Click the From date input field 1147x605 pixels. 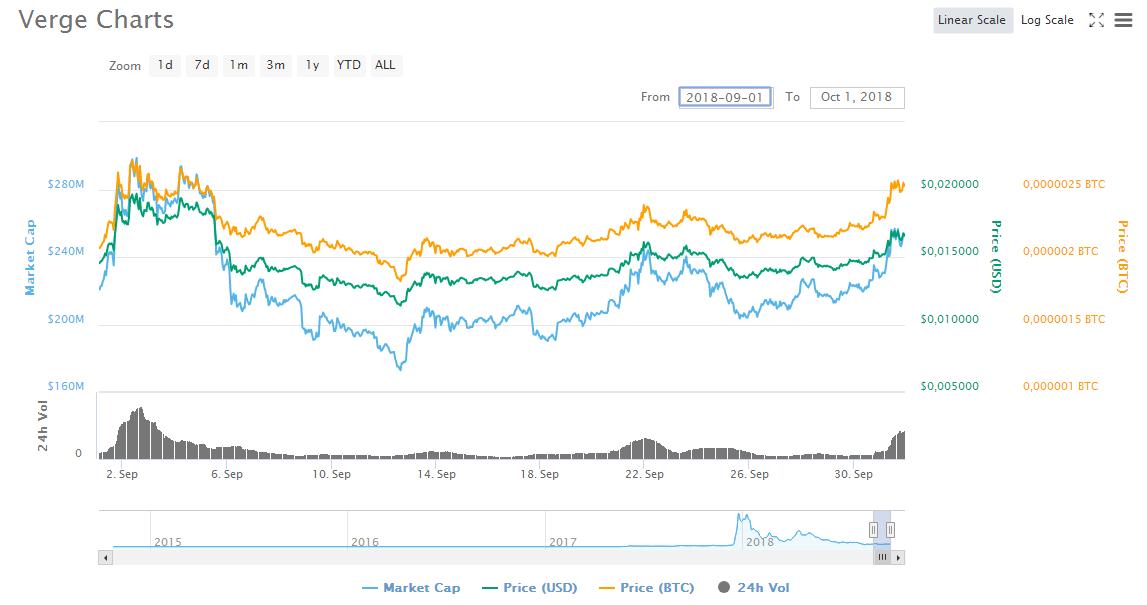coord(725,97)
